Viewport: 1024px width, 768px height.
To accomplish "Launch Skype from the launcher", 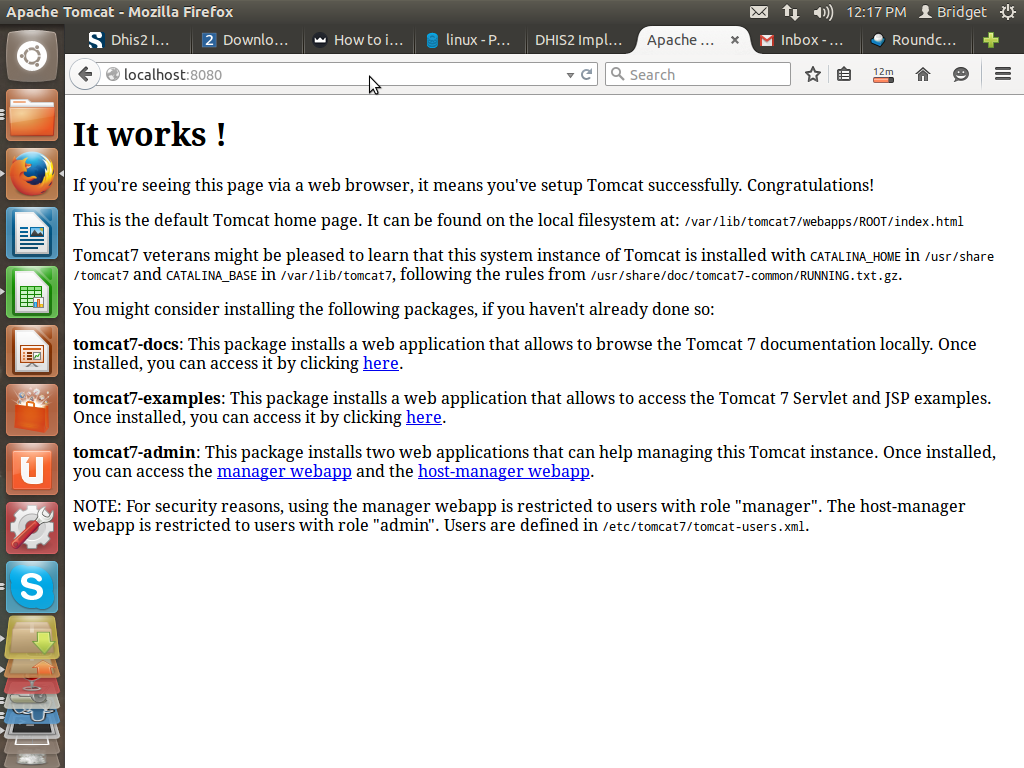I will (31, 586).
